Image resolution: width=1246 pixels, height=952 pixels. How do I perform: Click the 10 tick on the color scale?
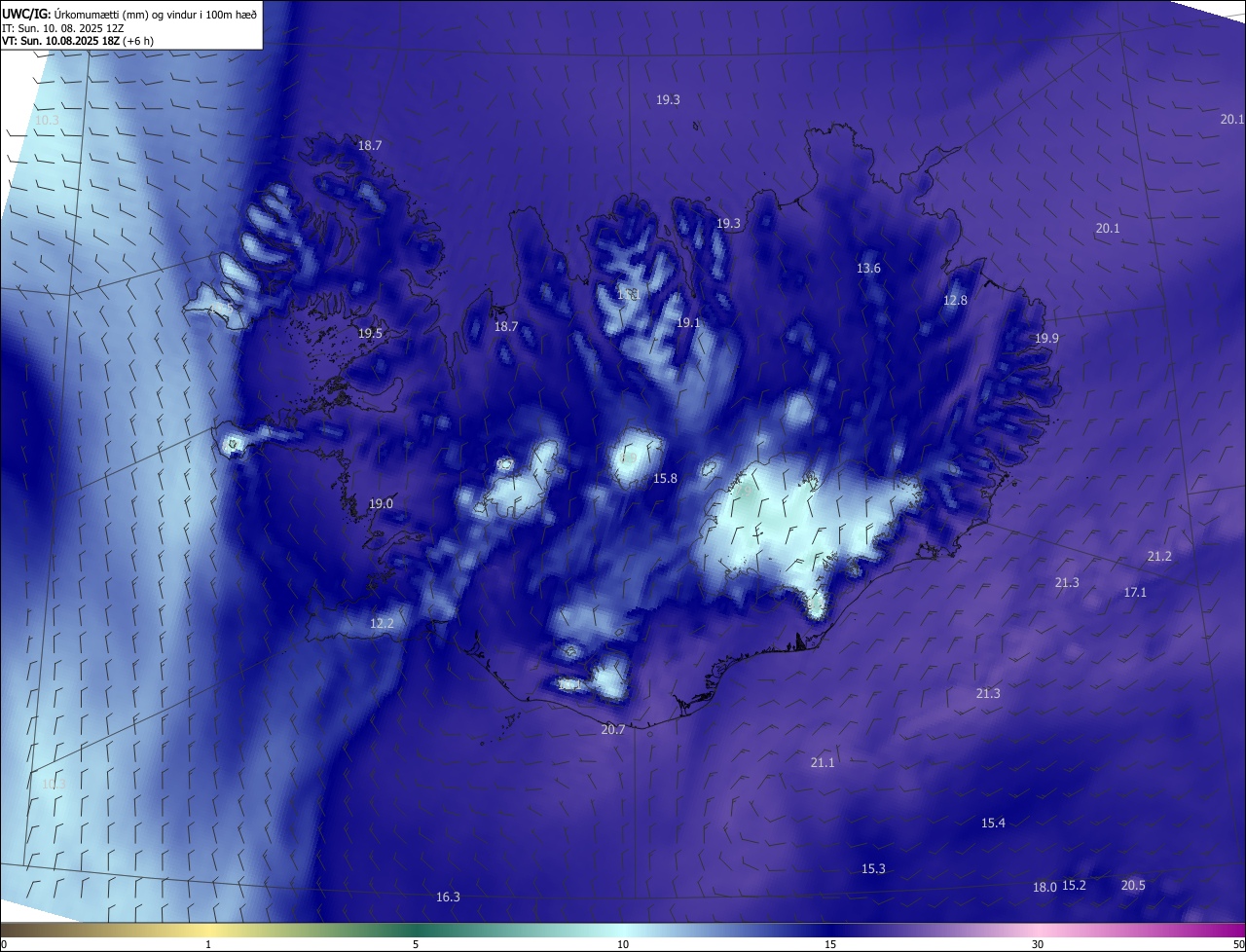coord(623,945)
